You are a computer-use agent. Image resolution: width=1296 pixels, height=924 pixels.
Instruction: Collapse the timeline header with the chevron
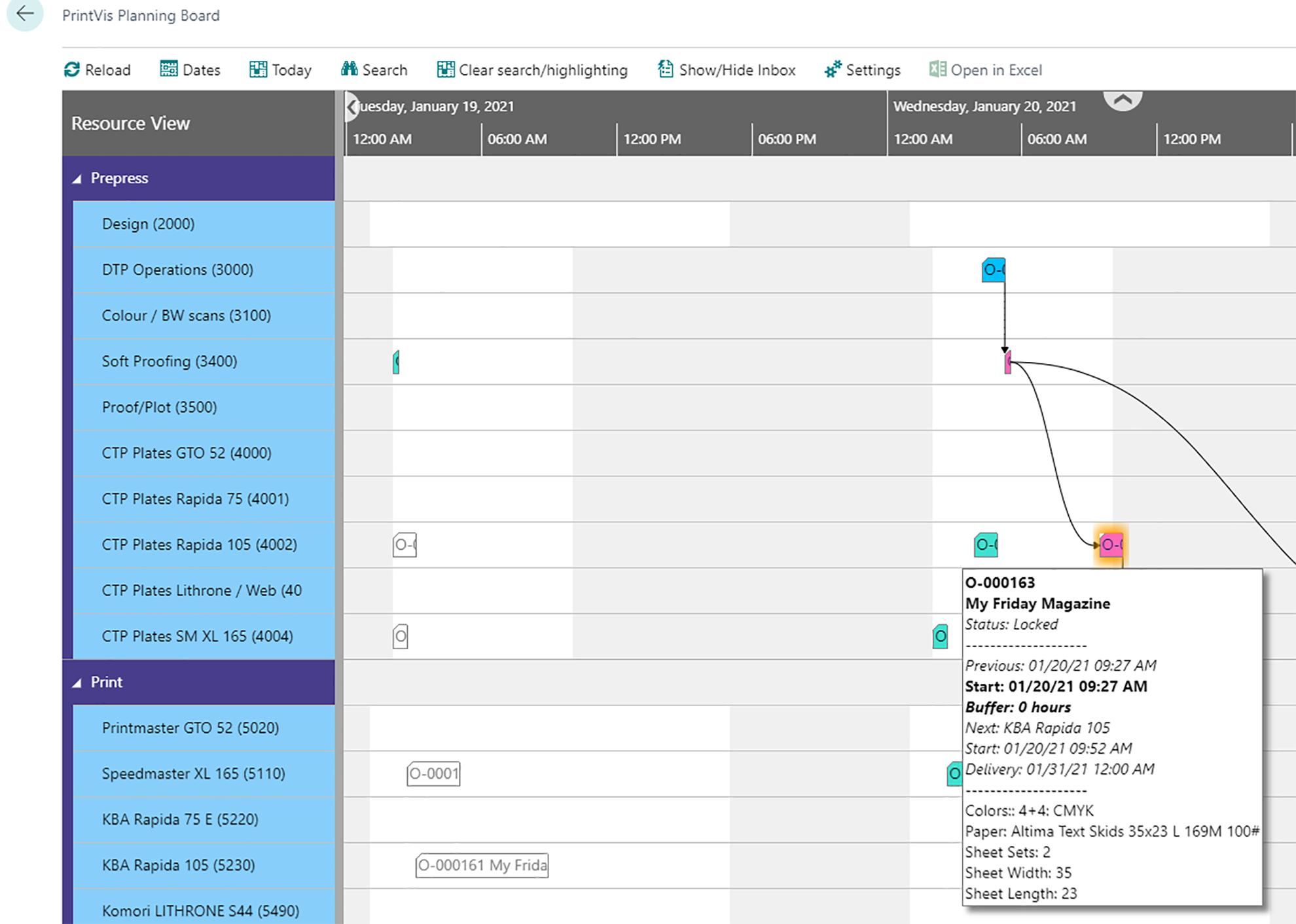[x=1123, y=99]
